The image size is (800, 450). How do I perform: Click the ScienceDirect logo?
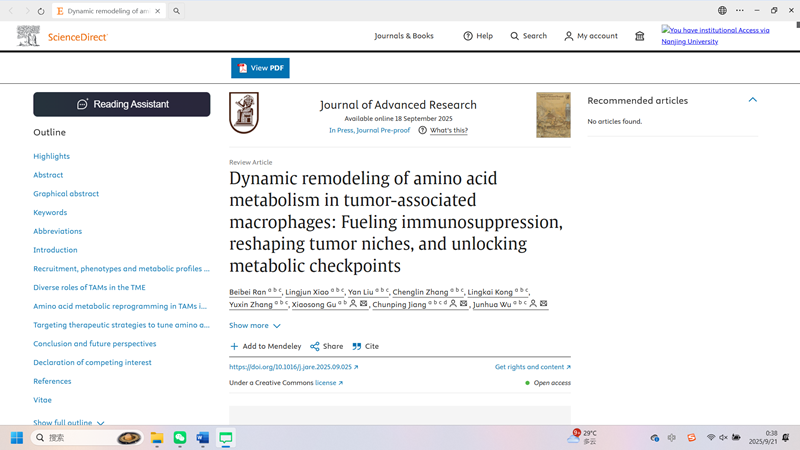pyautogui.click(x=62, y=37)
